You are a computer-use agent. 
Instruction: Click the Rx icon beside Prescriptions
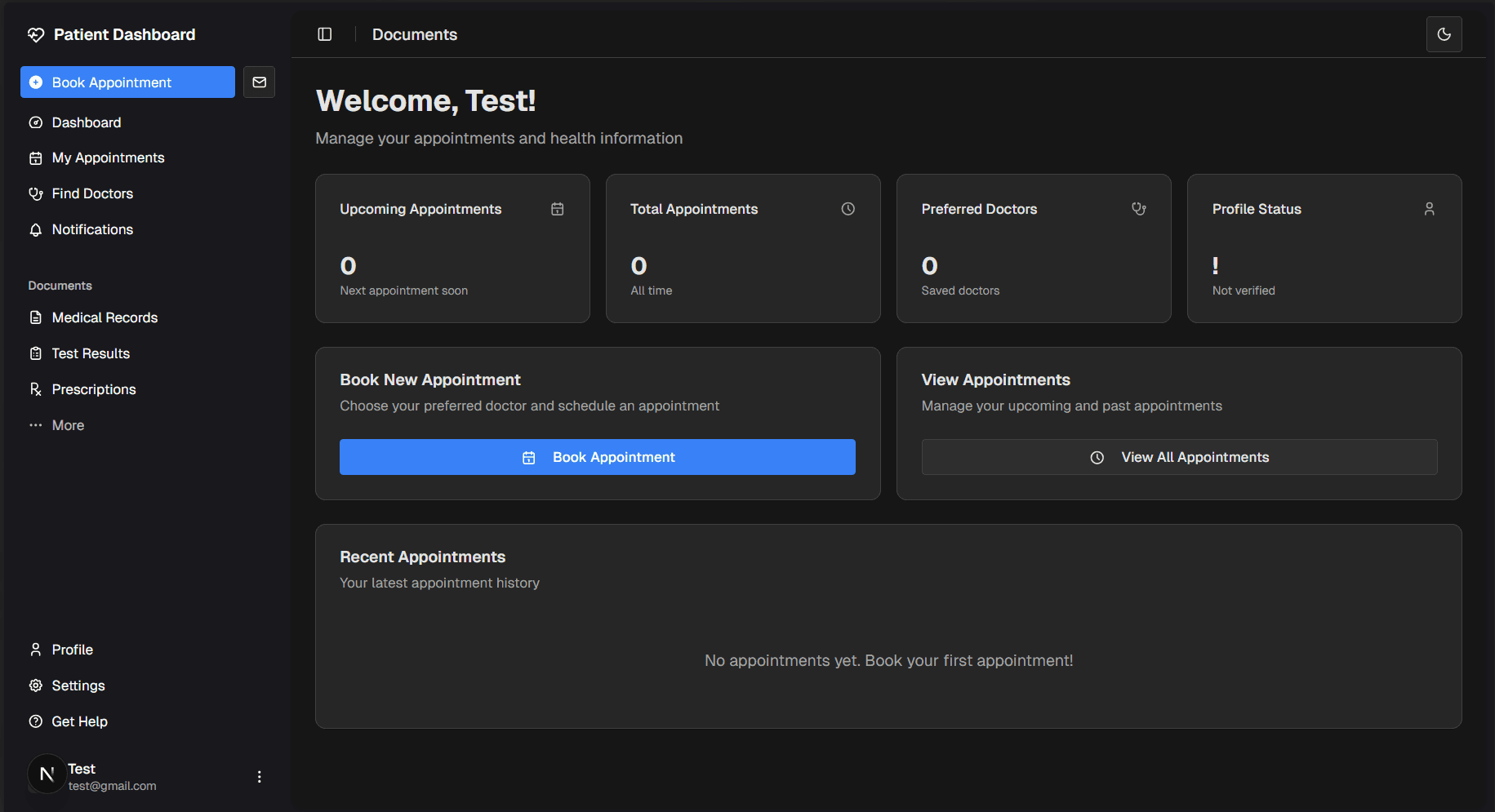(36, 389)
